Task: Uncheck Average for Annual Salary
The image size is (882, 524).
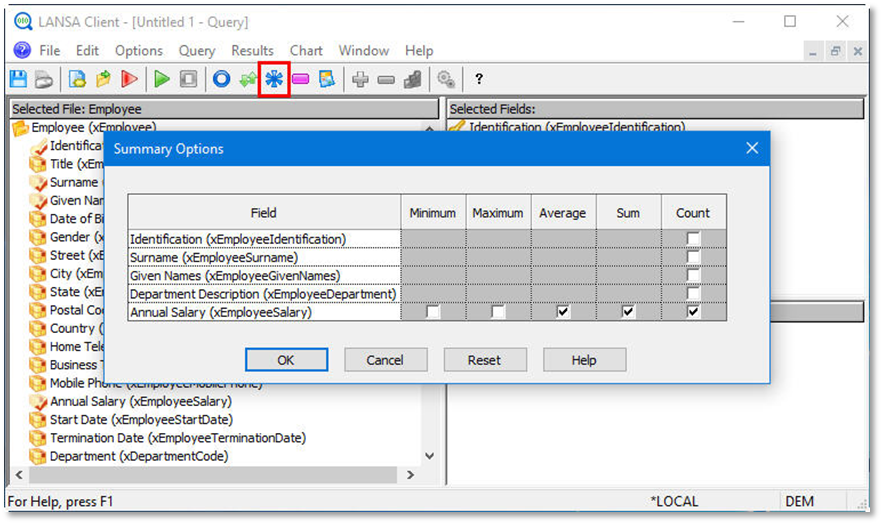Action: (x=562, y=311)
